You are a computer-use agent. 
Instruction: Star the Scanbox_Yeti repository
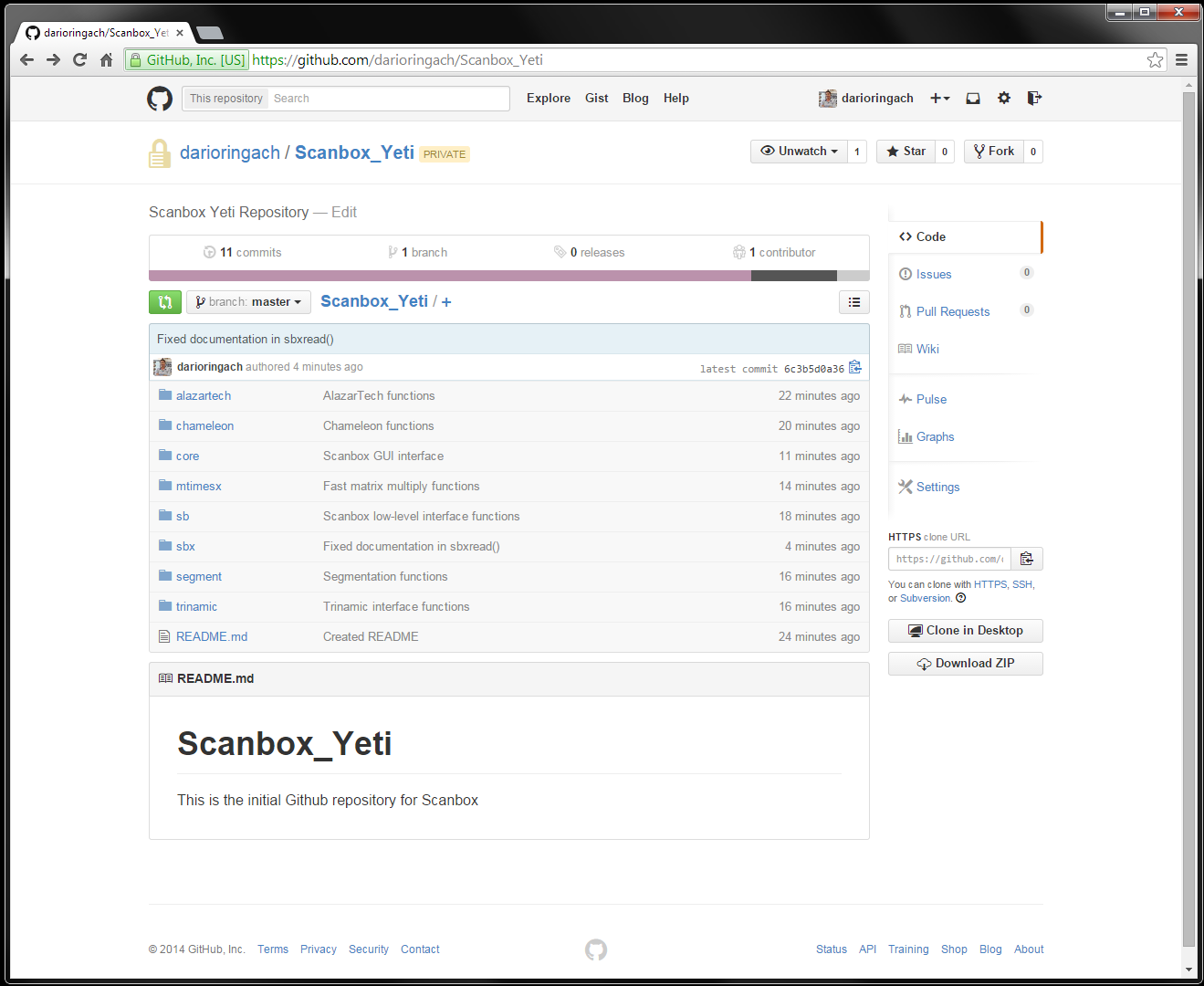906,152
